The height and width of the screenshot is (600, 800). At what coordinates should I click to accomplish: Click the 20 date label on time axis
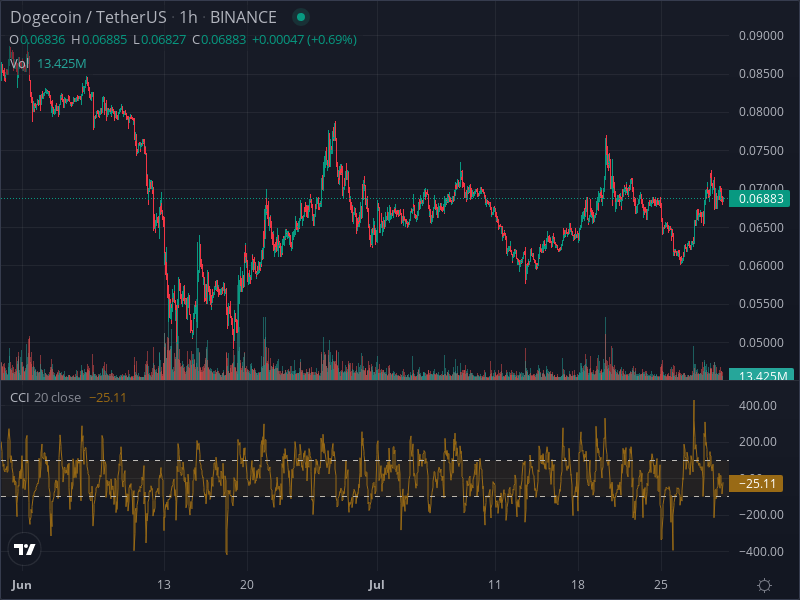tap(247, 585)
